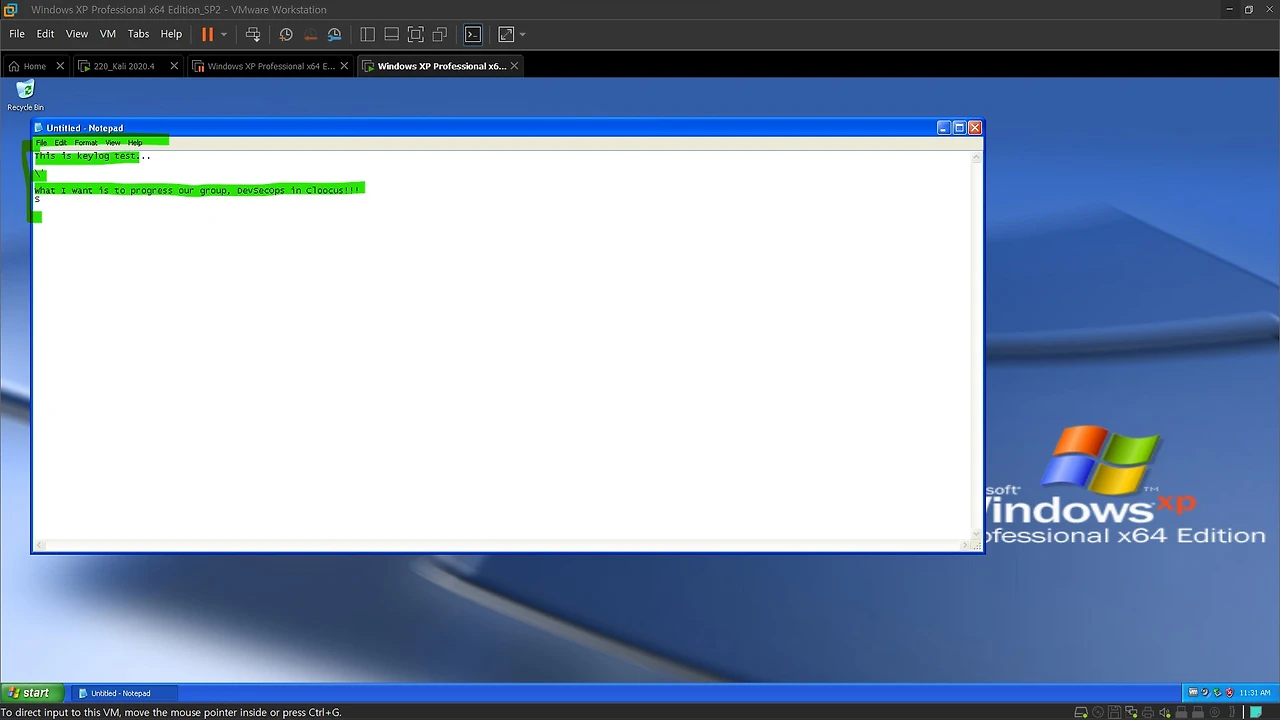Viewport: 1280px width, 720px height.
Task: Close the active Windows XP Professional tab
Action: [514, 66]
